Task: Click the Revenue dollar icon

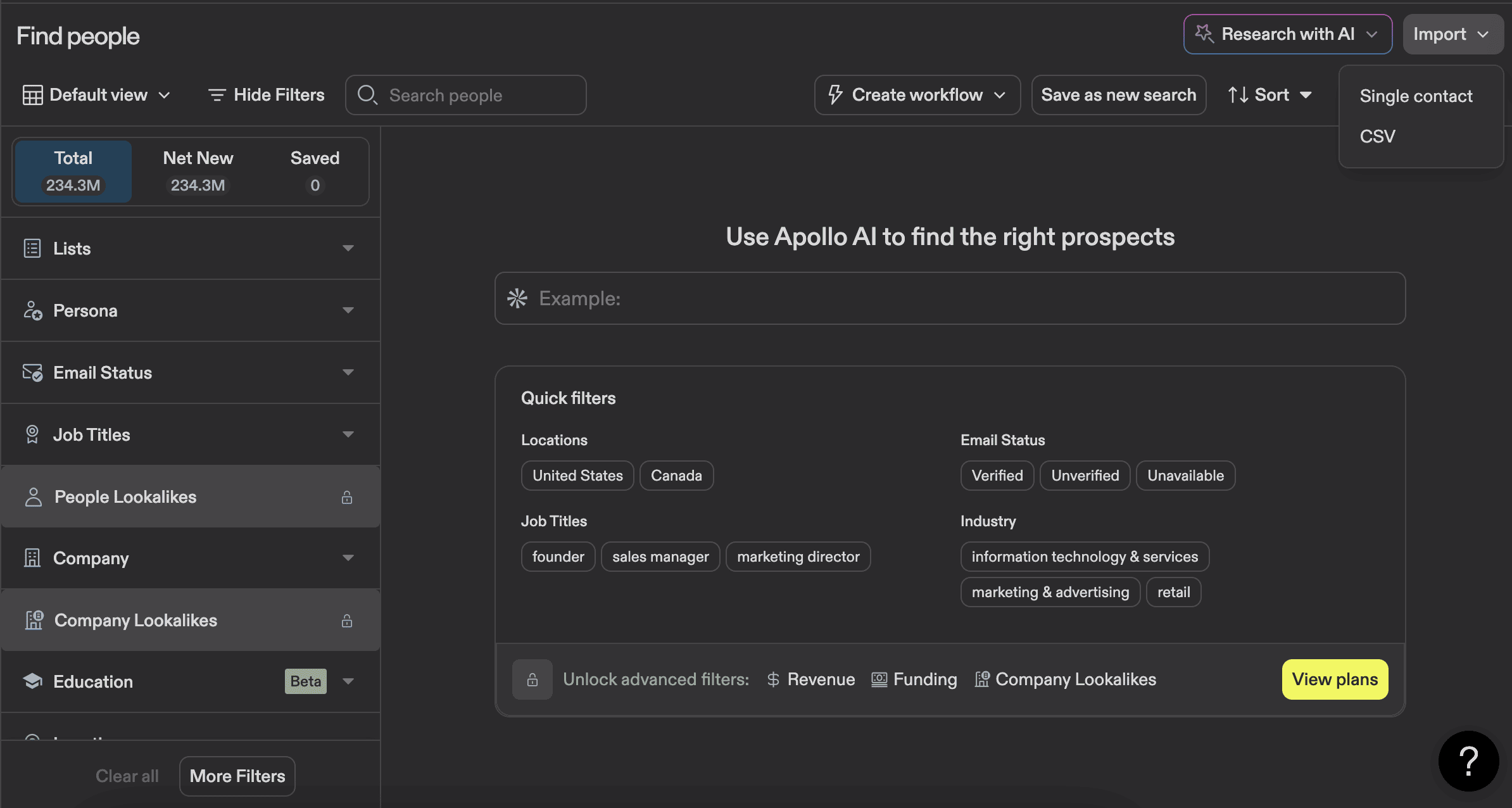Action: [x=773, y=679]
